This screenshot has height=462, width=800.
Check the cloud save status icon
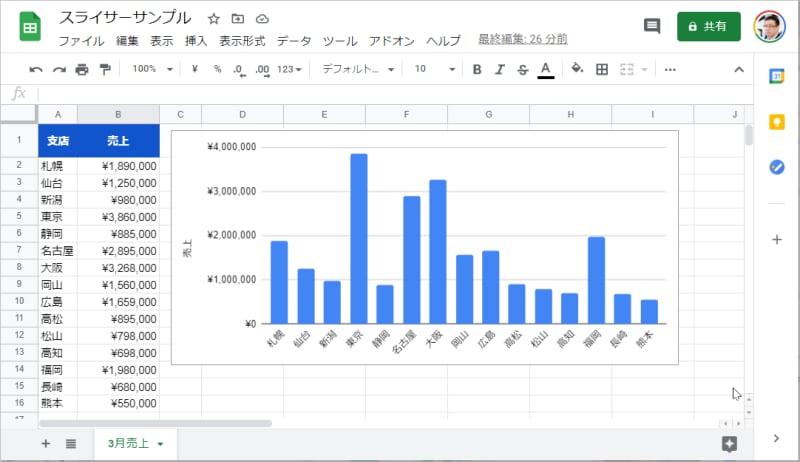[262, 19]
